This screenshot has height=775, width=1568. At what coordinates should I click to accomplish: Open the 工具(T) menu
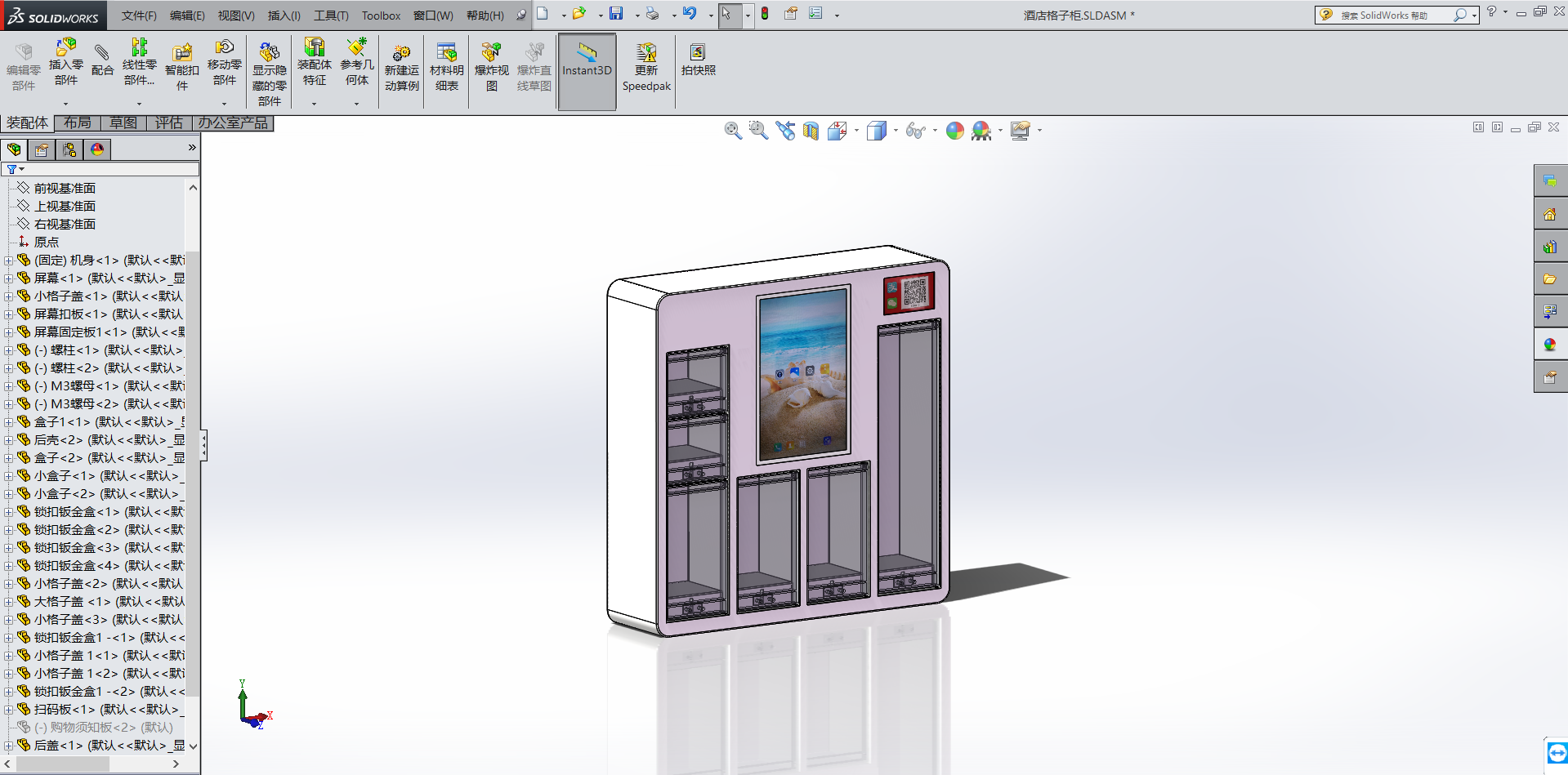click(331, 16)
